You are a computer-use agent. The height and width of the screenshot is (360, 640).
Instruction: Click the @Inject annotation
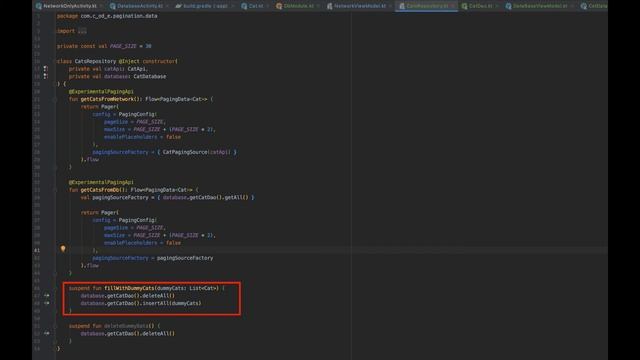click(x=129, y=61)
